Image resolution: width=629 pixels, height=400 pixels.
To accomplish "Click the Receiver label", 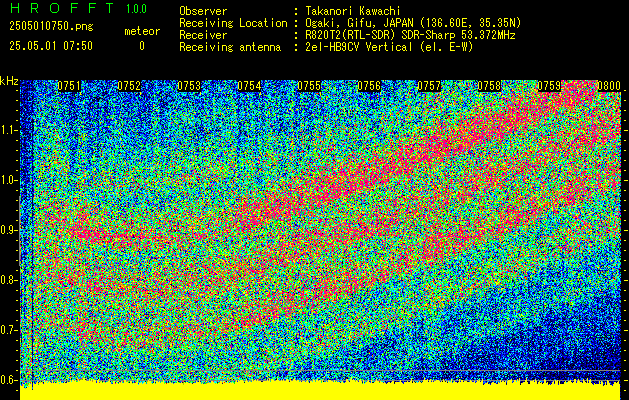I will (203, 35).
